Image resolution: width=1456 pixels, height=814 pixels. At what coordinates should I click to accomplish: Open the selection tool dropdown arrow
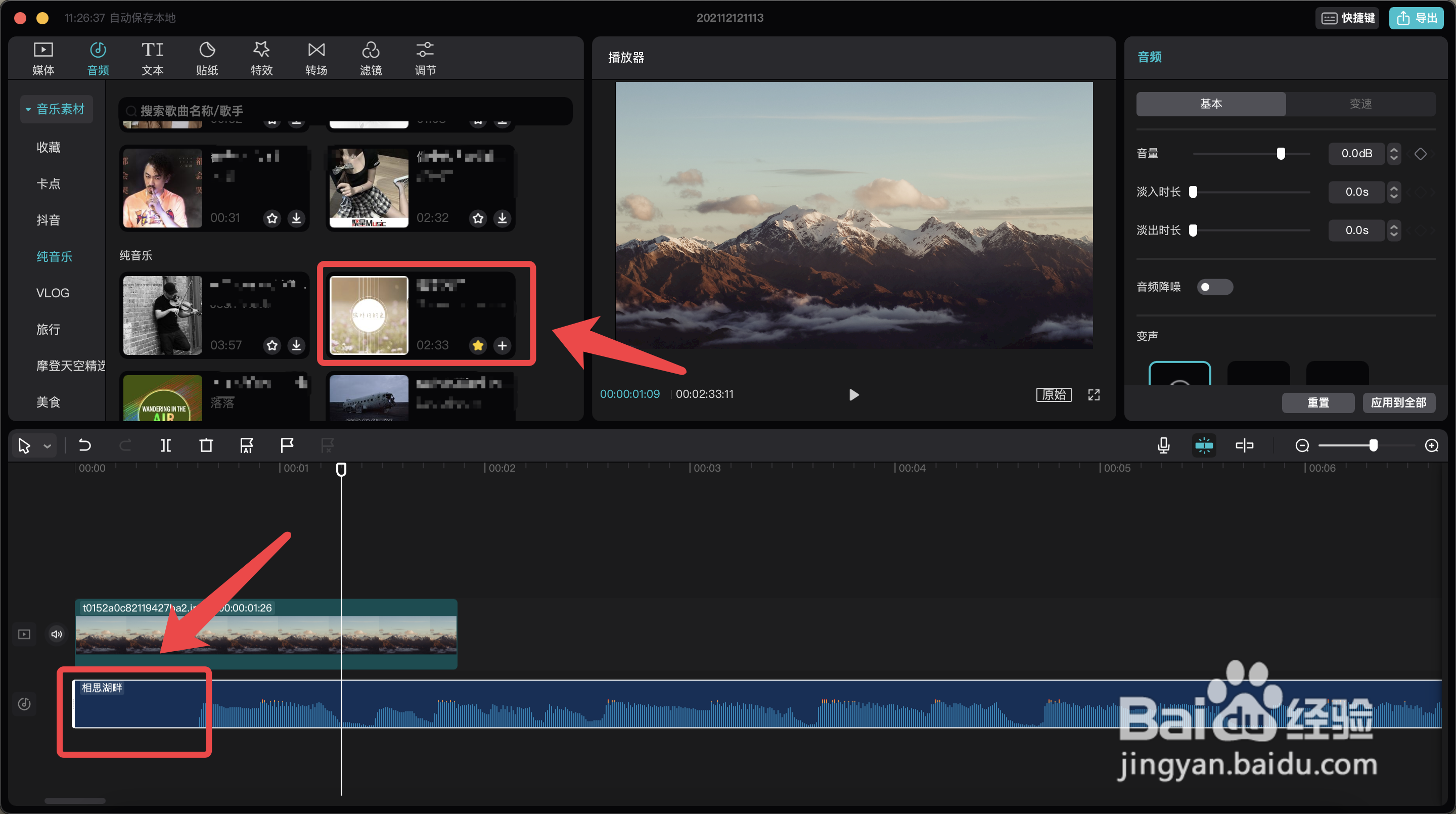[x=48, y=446]
